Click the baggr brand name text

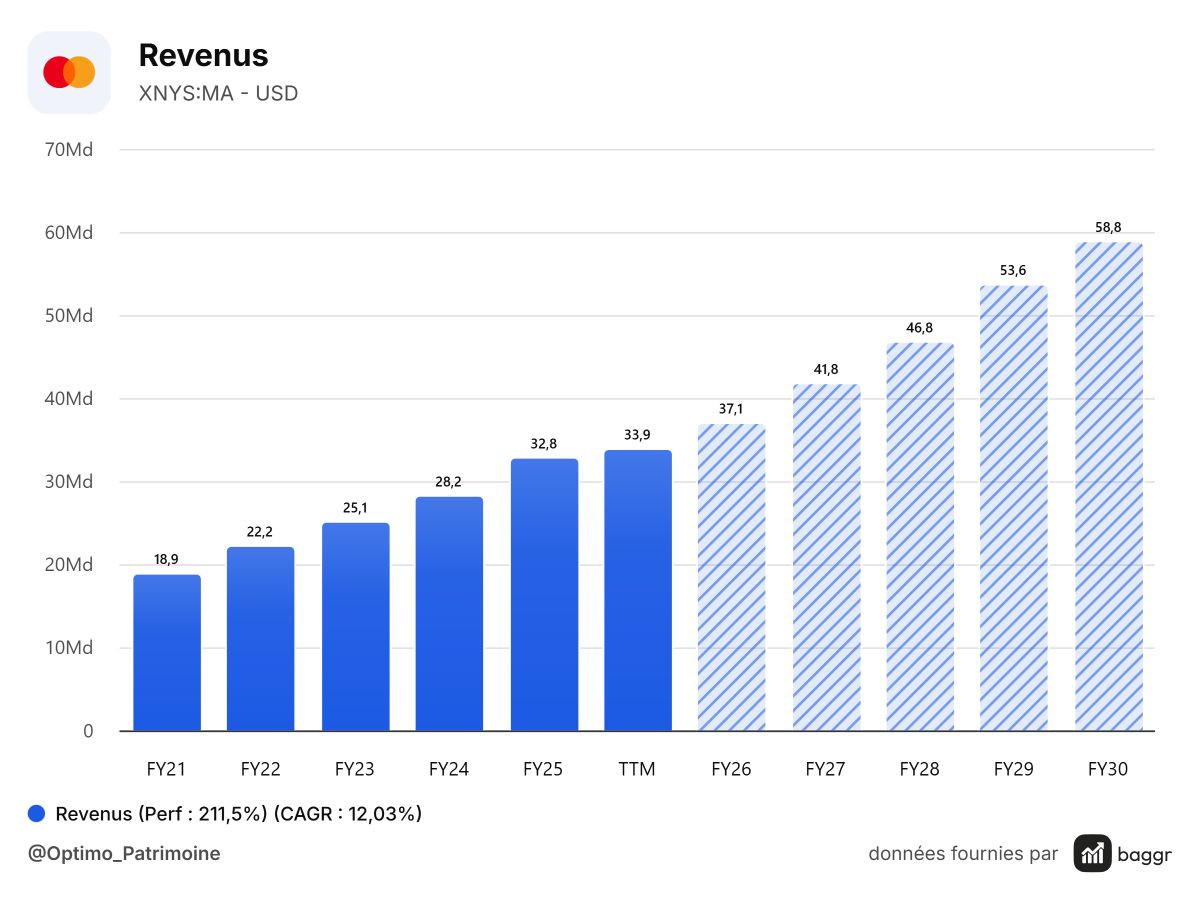pos(1147,854)
